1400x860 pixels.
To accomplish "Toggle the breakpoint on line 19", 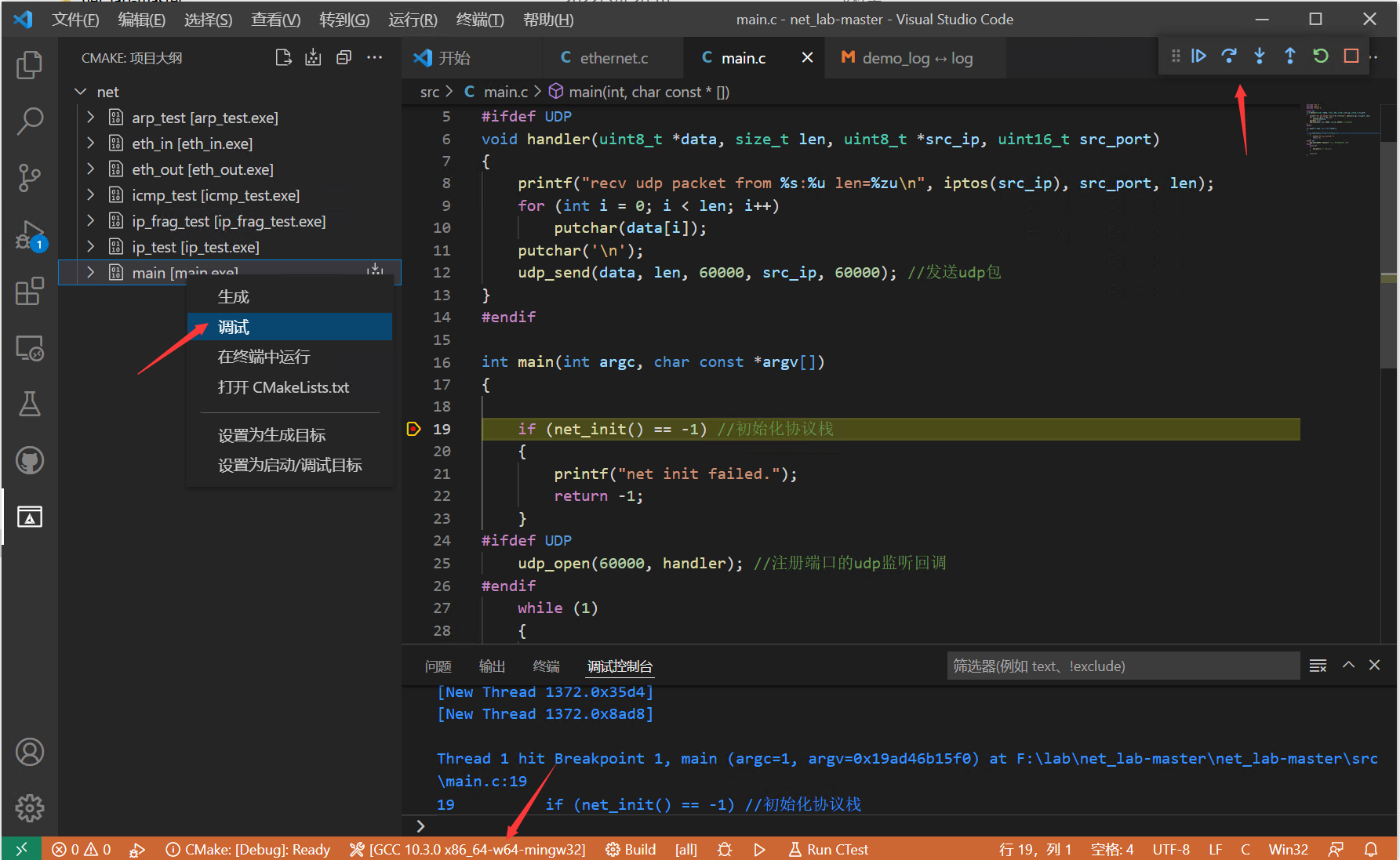I will [414, 429].
